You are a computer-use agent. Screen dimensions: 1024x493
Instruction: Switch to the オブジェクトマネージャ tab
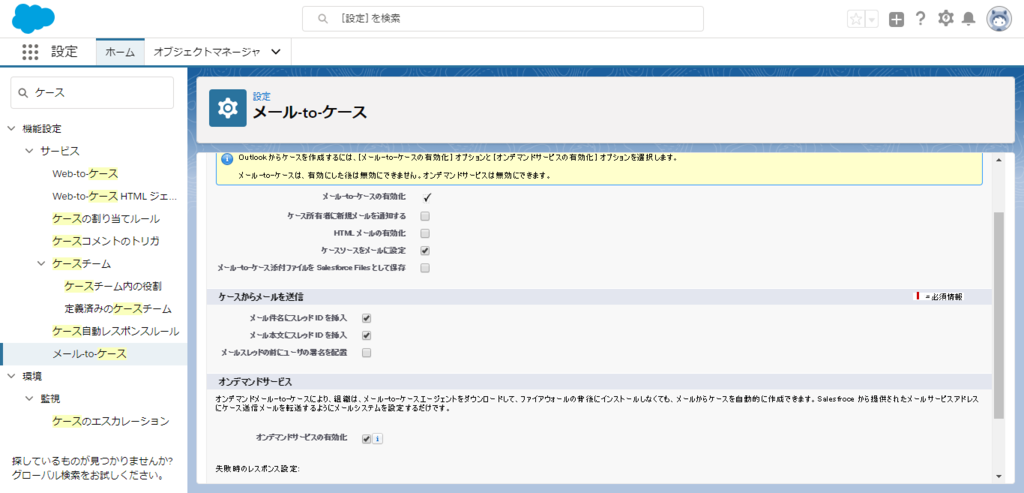[207, 52]
